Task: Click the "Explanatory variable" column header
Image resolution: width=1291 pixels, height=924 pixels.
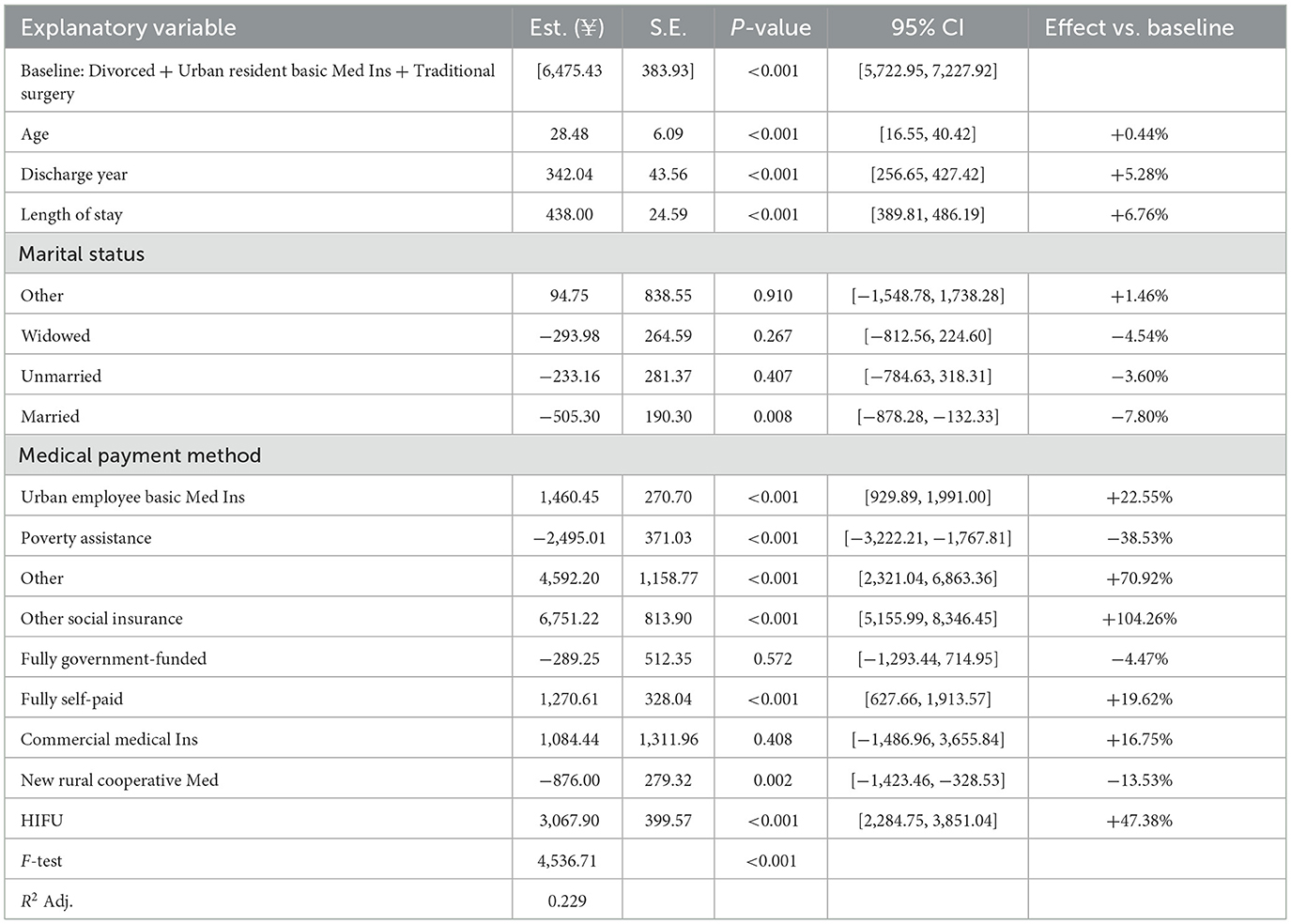Action: point(129,28)
